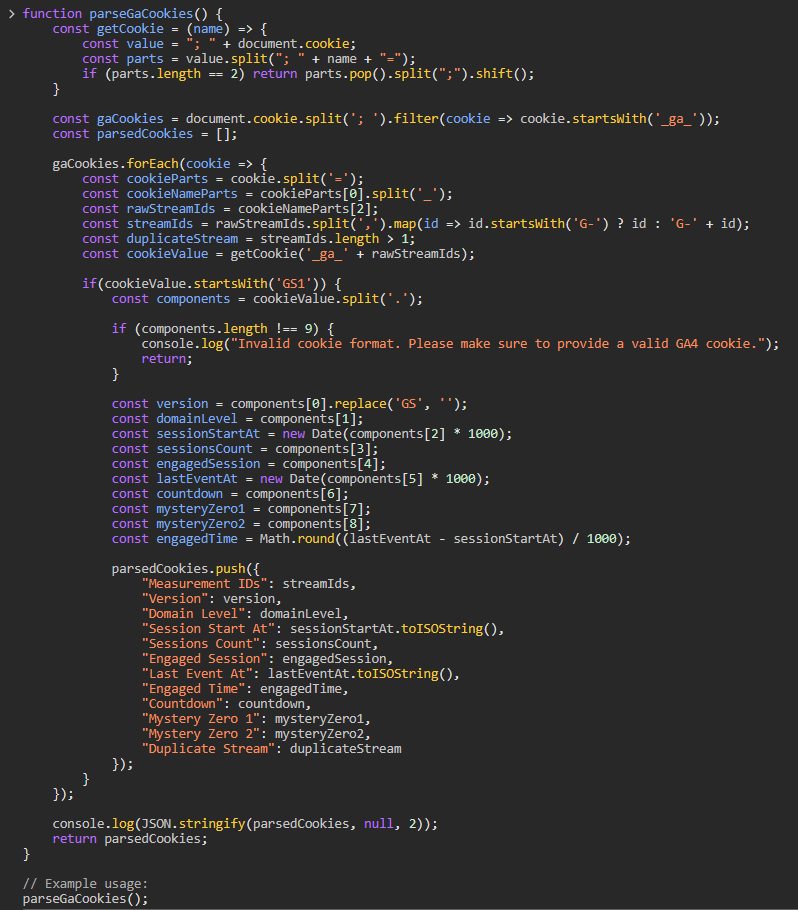Viewport: 798px width, 910px height.
Task: Click the "Session Start At" object key
Action: click(208, 629)
